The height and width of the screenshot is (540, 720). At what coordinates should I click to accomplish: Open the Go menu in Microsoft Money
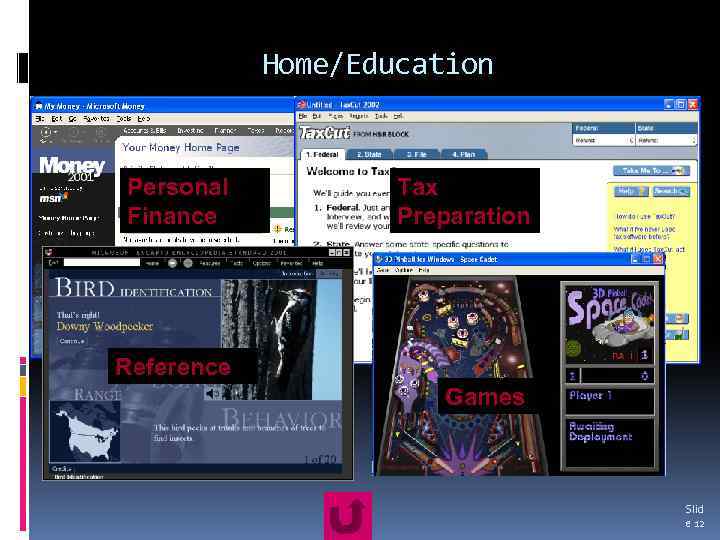(73, 119)
